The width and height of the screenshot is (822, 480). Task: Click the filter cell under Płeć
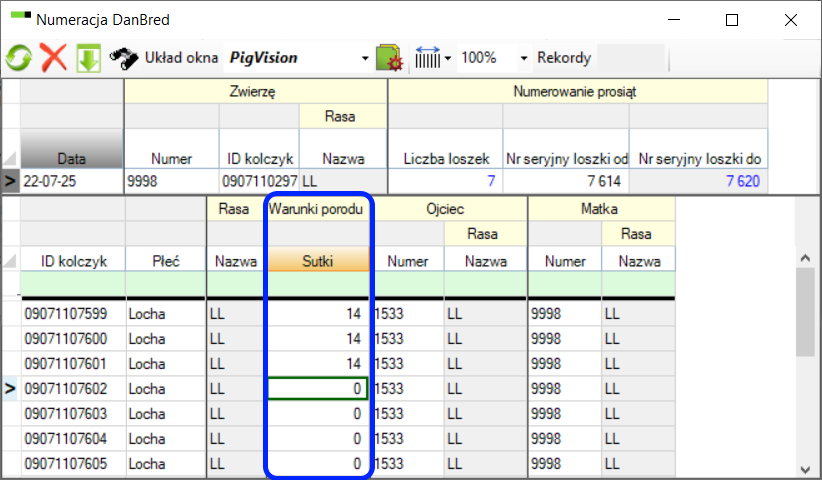click(x=166, y=284)
